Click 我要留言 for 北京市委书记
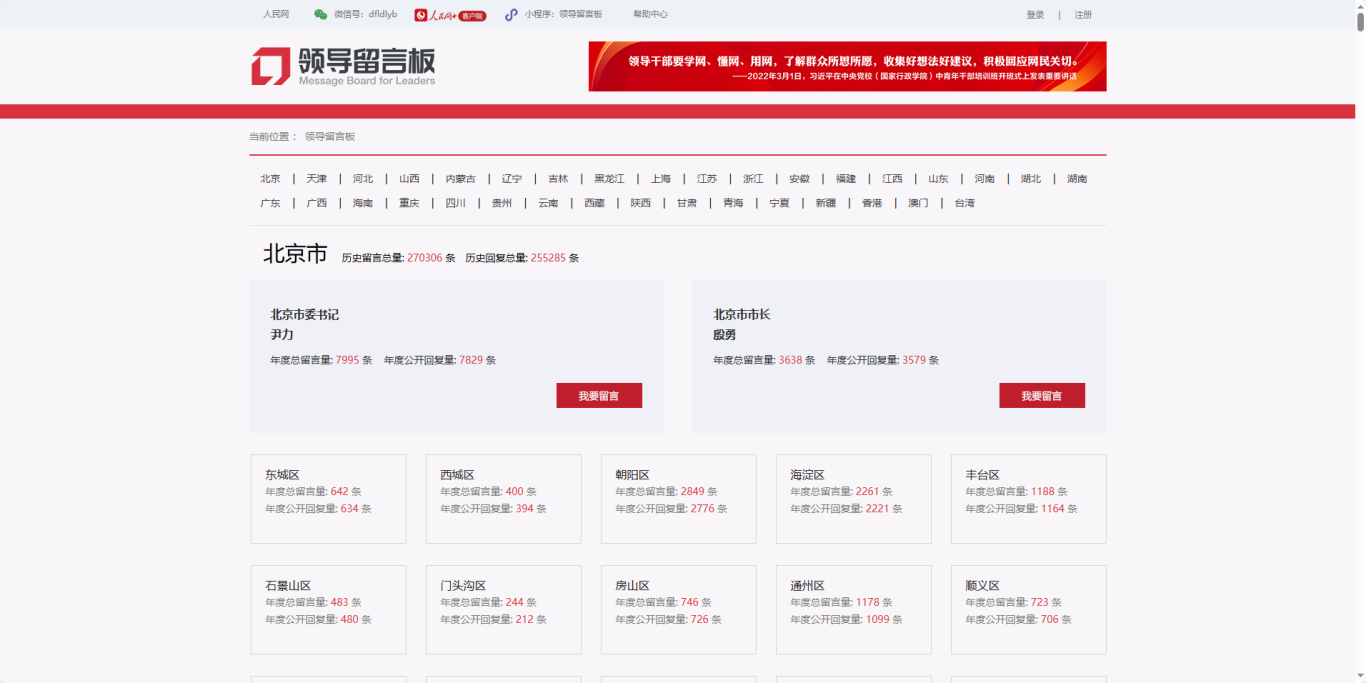This screenshot has width=1366, height=683. [599, 396]
